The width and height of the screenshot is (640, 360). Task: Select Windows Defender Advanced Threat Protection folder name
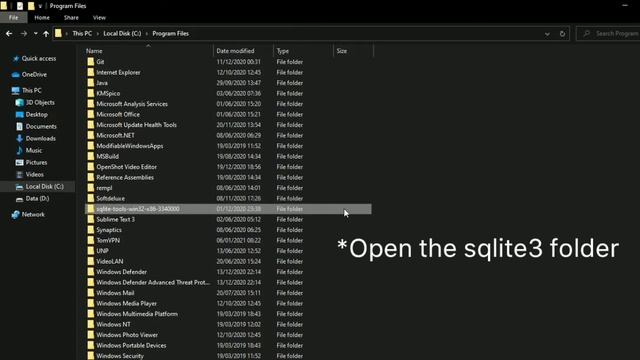153,282
